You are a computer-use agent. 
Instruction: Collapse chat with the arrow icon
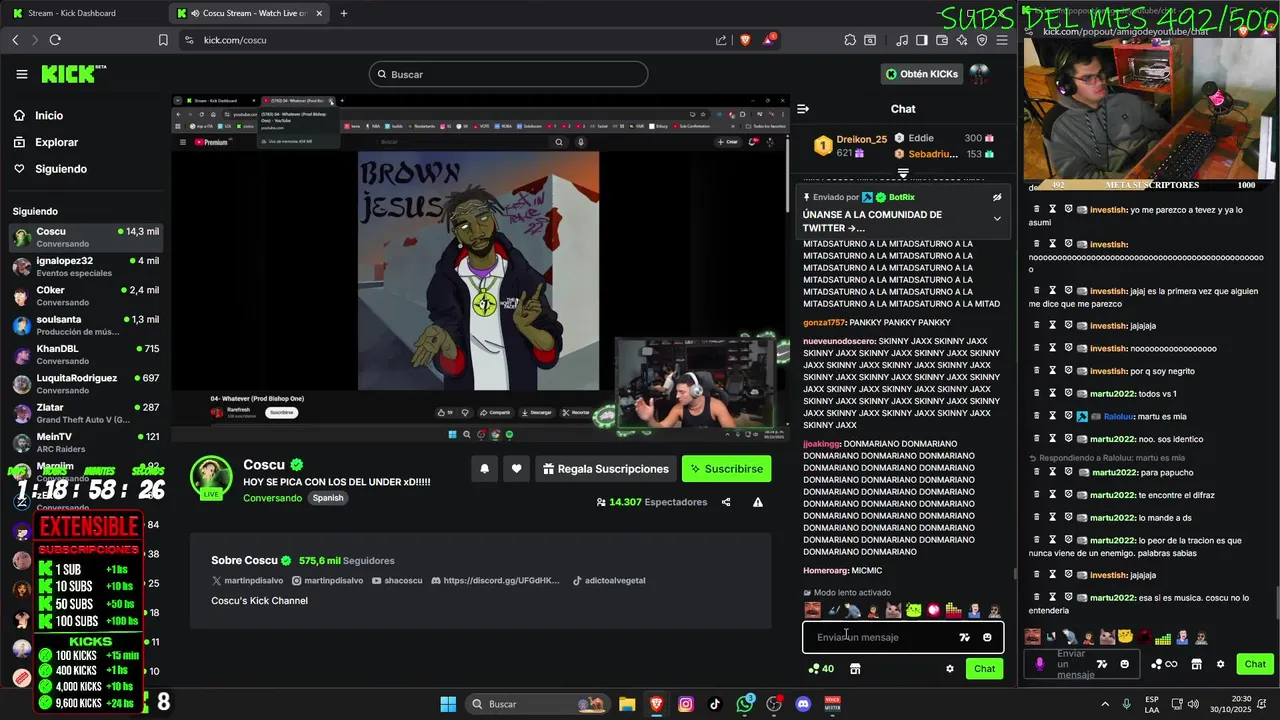[x=803, y=109]
